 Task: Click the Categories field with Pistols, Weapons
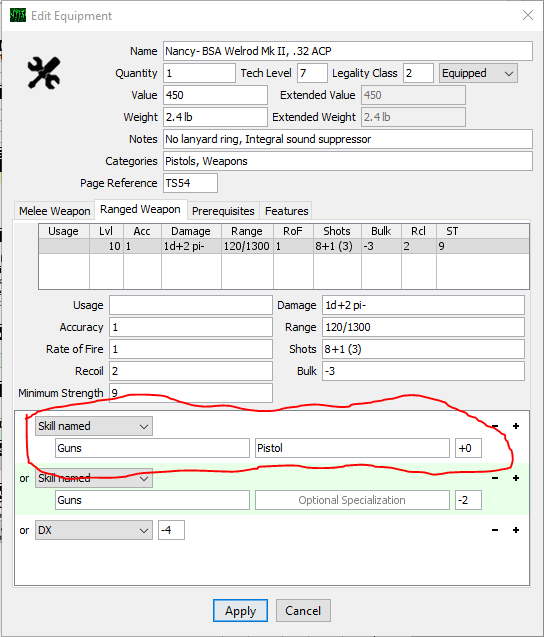(x=348, y=161)
